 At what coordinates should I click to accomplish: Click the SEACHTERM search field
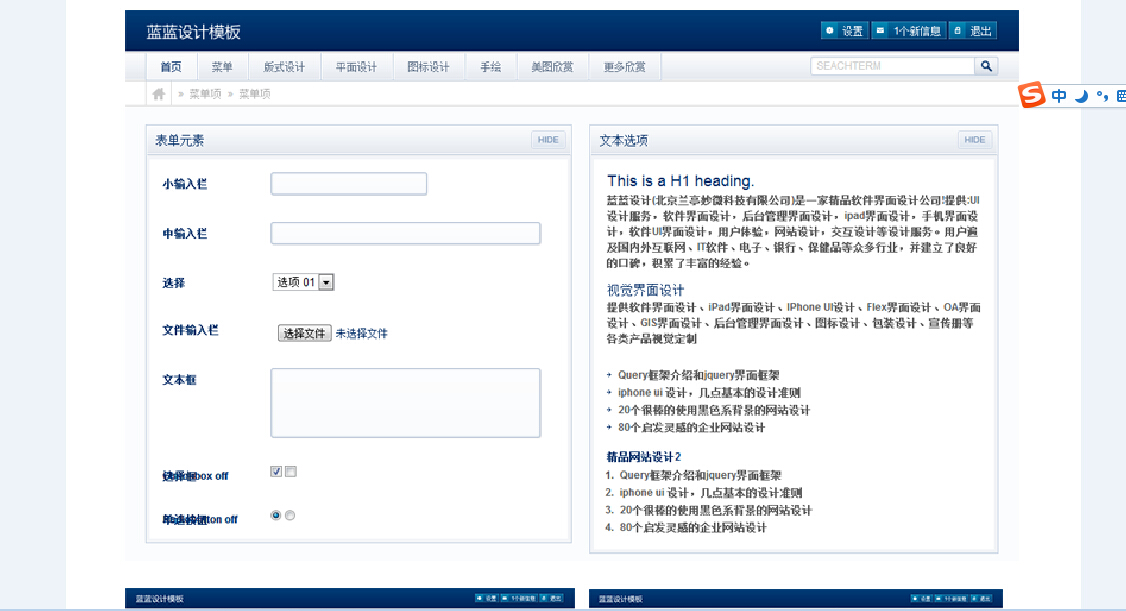(x=892, y=66)
